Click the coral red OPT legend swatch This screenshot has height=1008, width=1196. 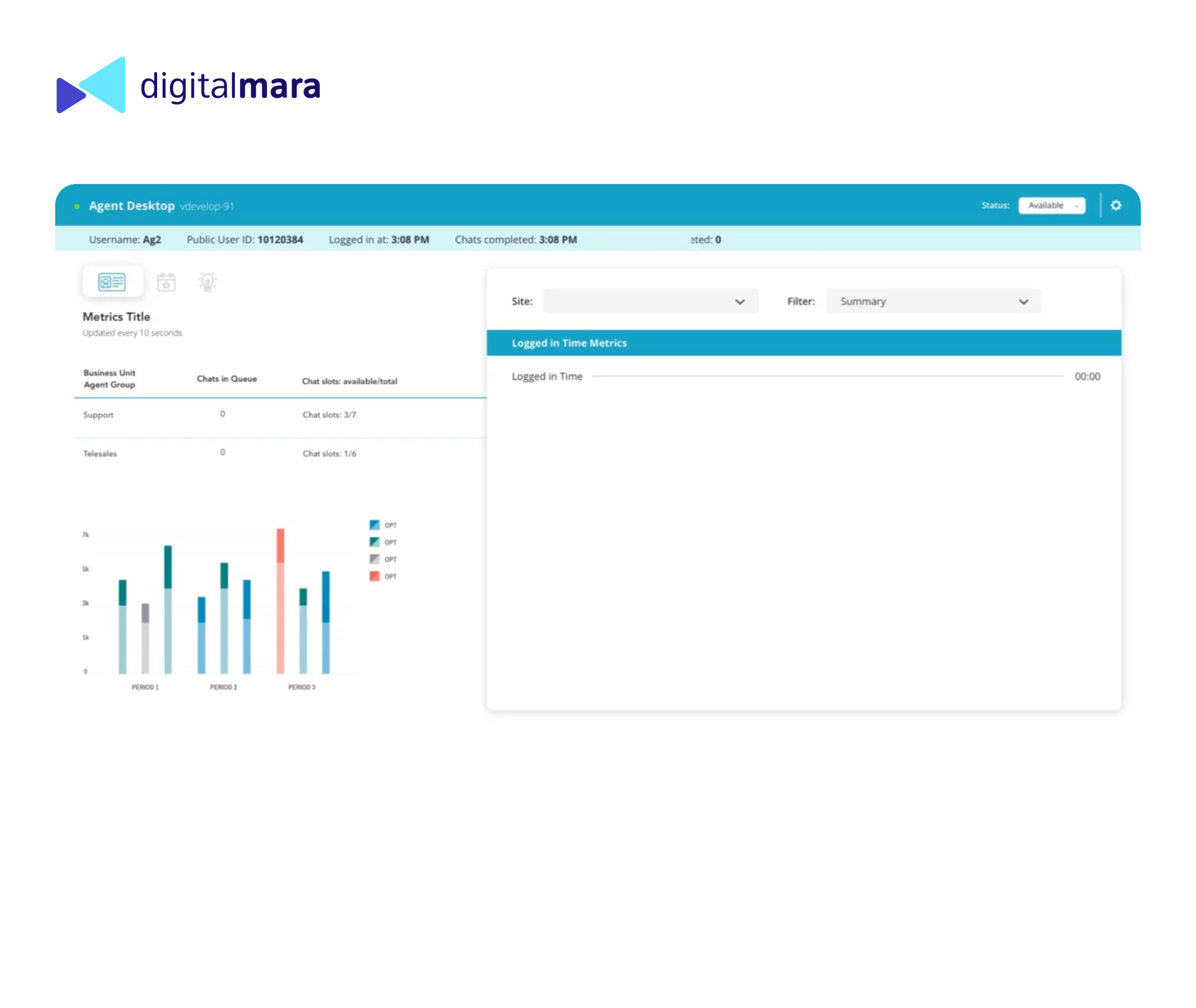375,576
